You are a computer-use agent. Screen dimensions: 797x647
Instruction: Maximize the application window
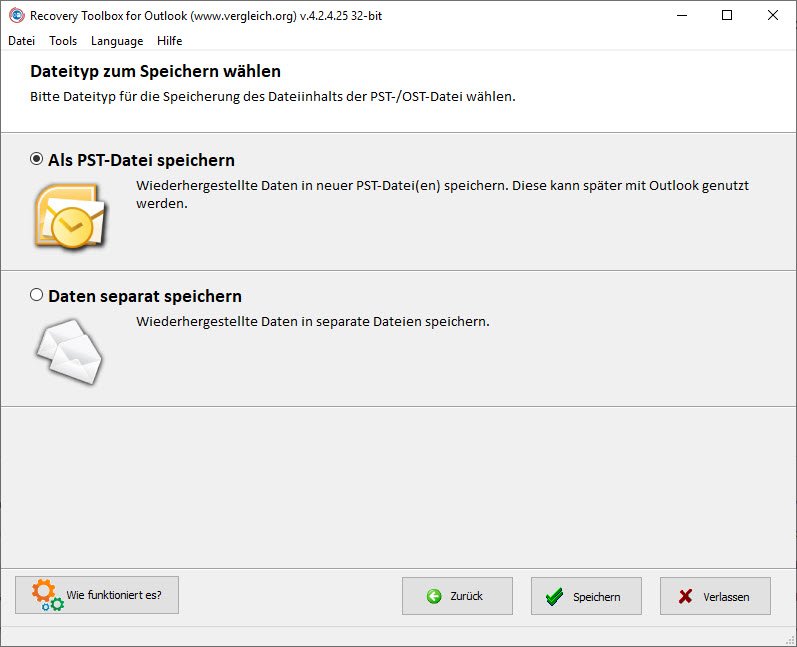(727, 15)
